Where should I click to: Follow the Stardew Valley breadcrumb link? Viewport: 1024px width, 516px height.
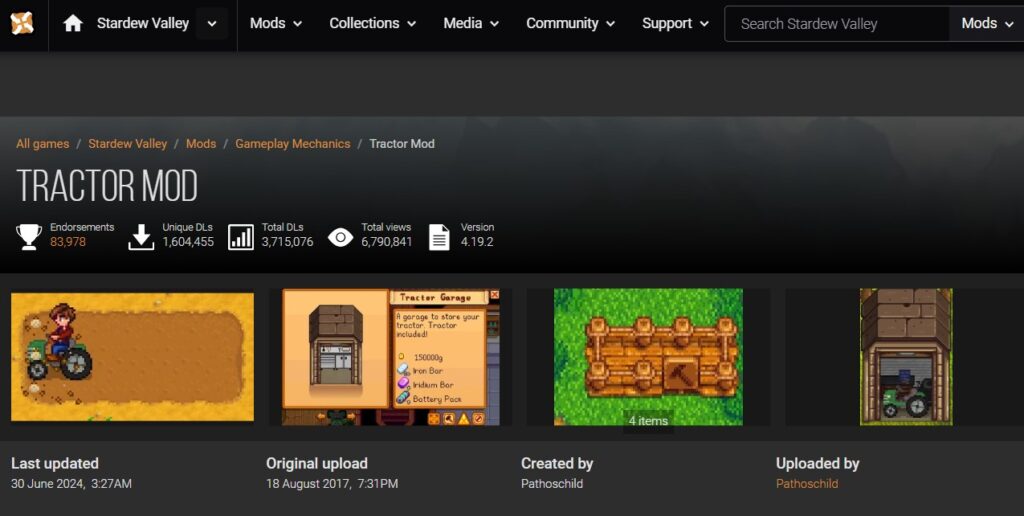(x=127, y=144)
